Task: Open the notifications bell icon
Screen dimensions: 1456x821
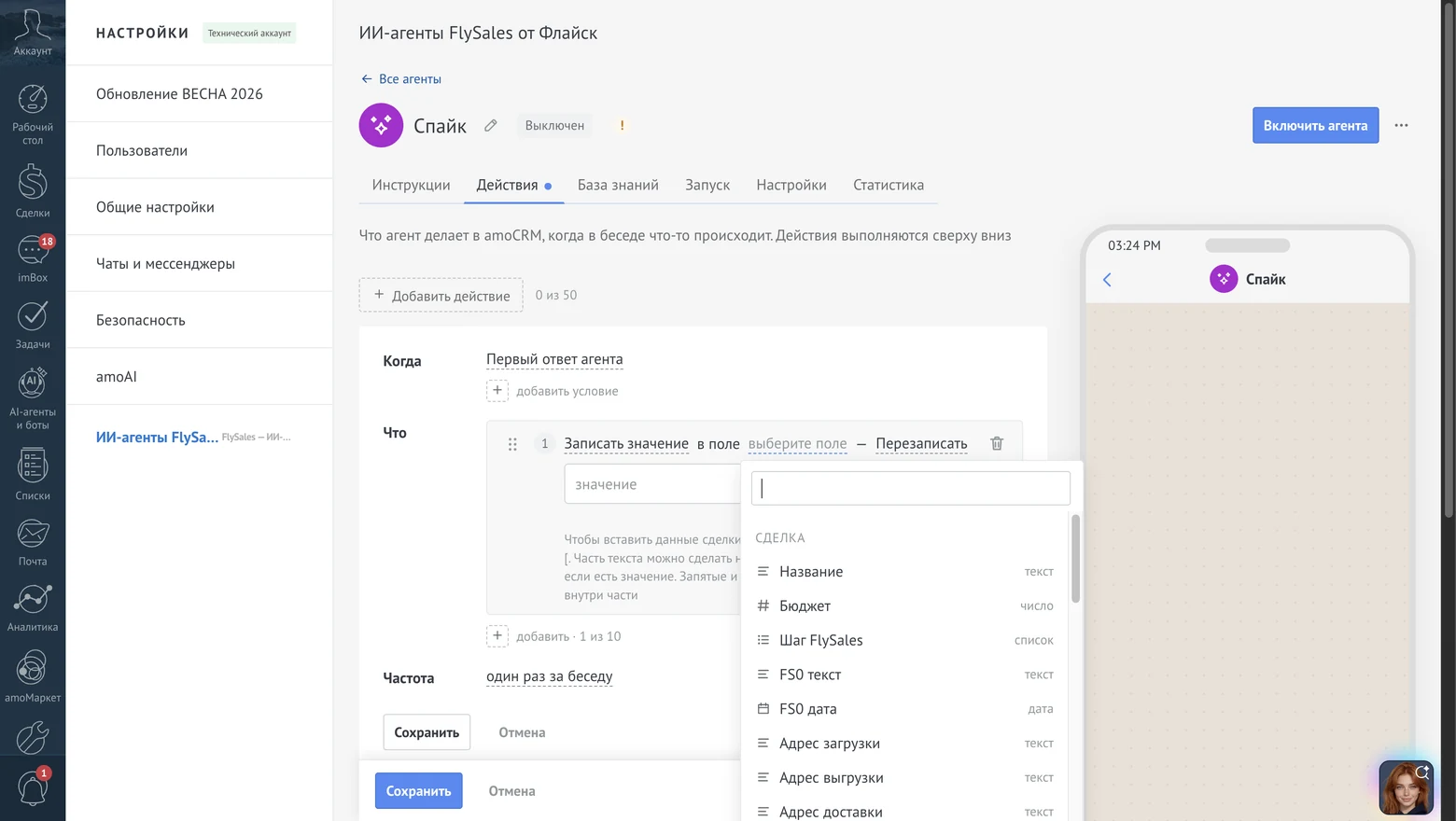Action: [33, 786]
